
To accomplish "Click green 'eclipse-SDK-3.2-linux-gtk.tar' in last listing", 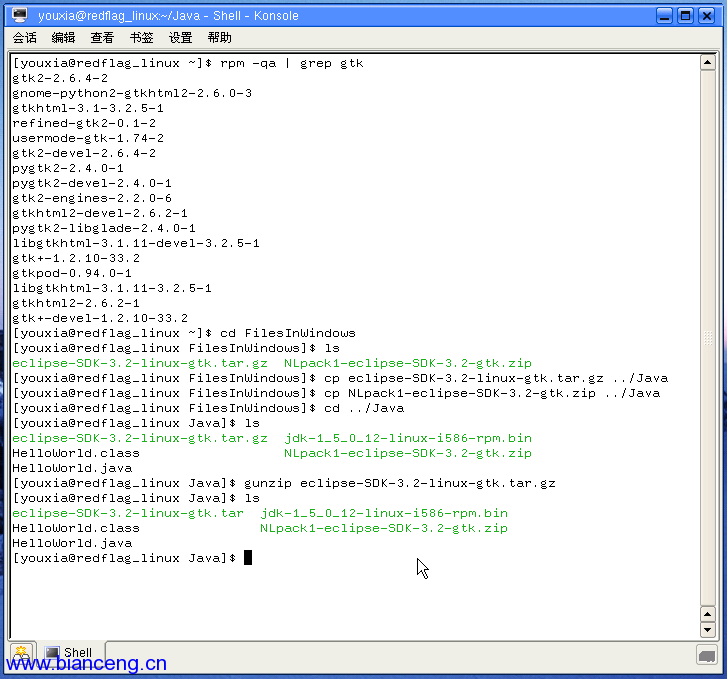I will pos(128,513).
